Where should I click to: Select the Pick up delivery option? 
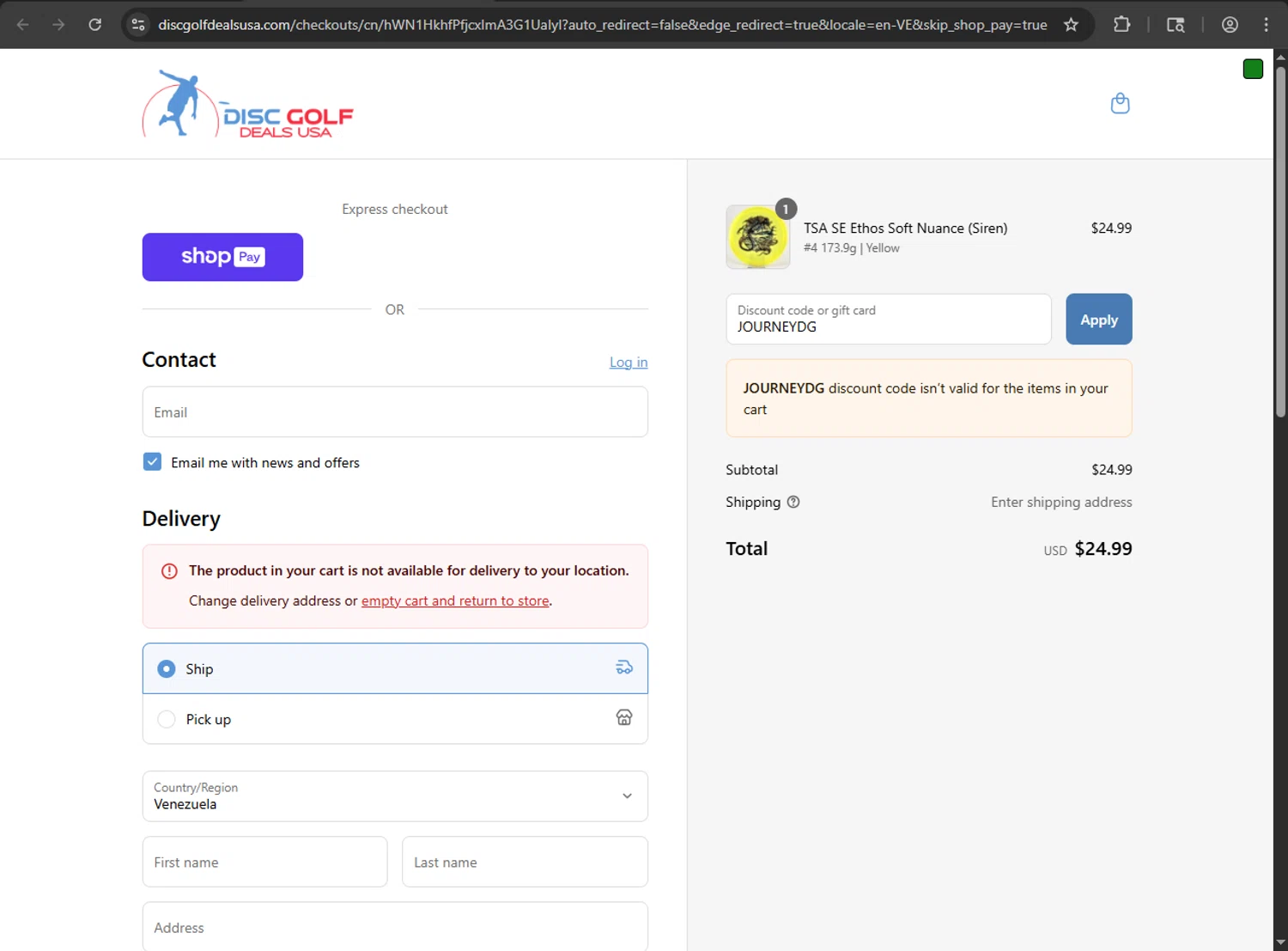click(x=395, y=719)
